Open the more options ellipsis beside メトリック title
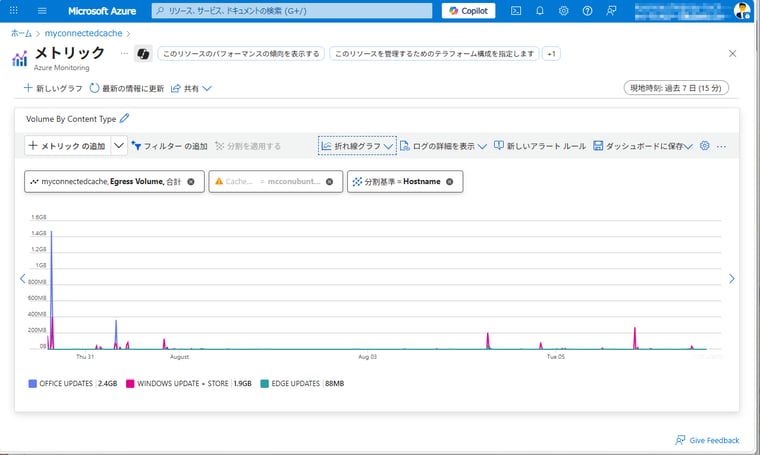 pyautogui.click(x=124, y=53)
